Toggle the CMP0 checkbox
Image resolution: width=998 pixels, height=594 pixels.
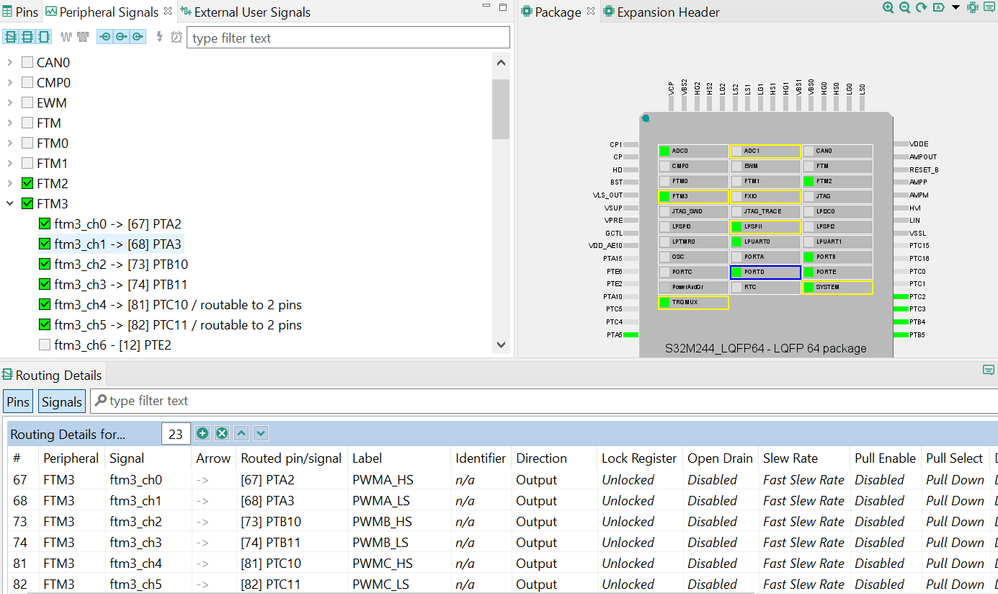pos(27,83)
